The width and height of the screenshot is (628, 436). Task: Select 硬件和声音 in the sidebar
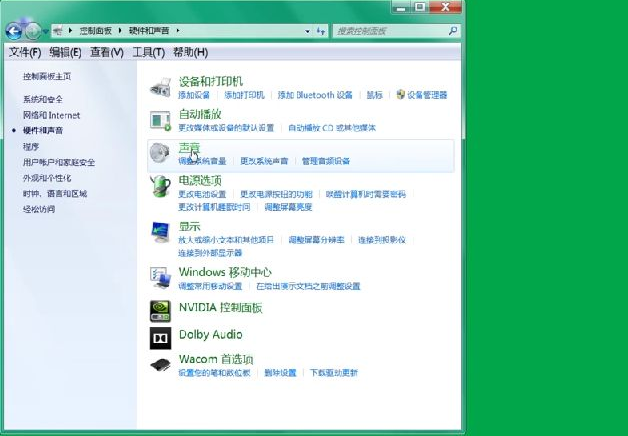pyautogui.click(x=43, y=131)
